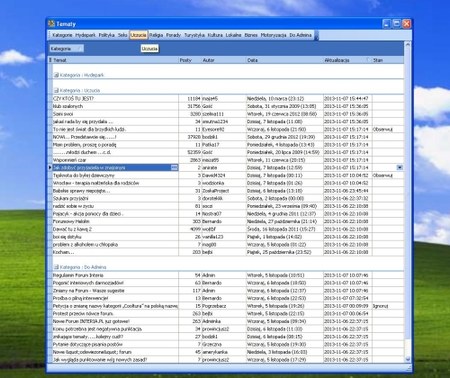Switch to the Seks category tab
450x378 pixels.
pyautogui.click(x=122, y=35)
